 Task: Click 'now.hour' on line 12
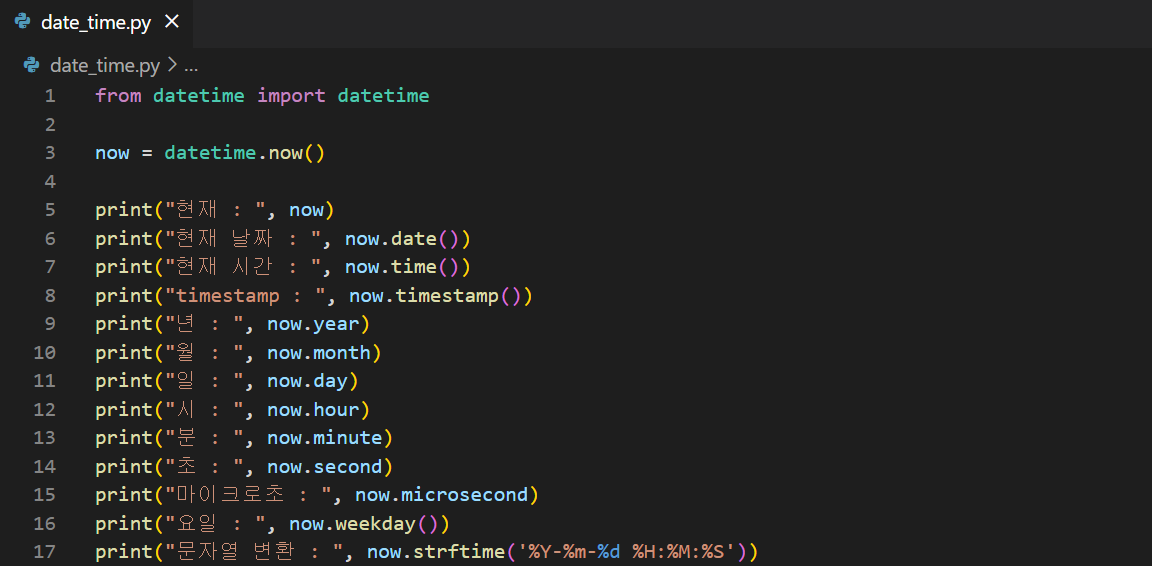[x=313, y=409]
